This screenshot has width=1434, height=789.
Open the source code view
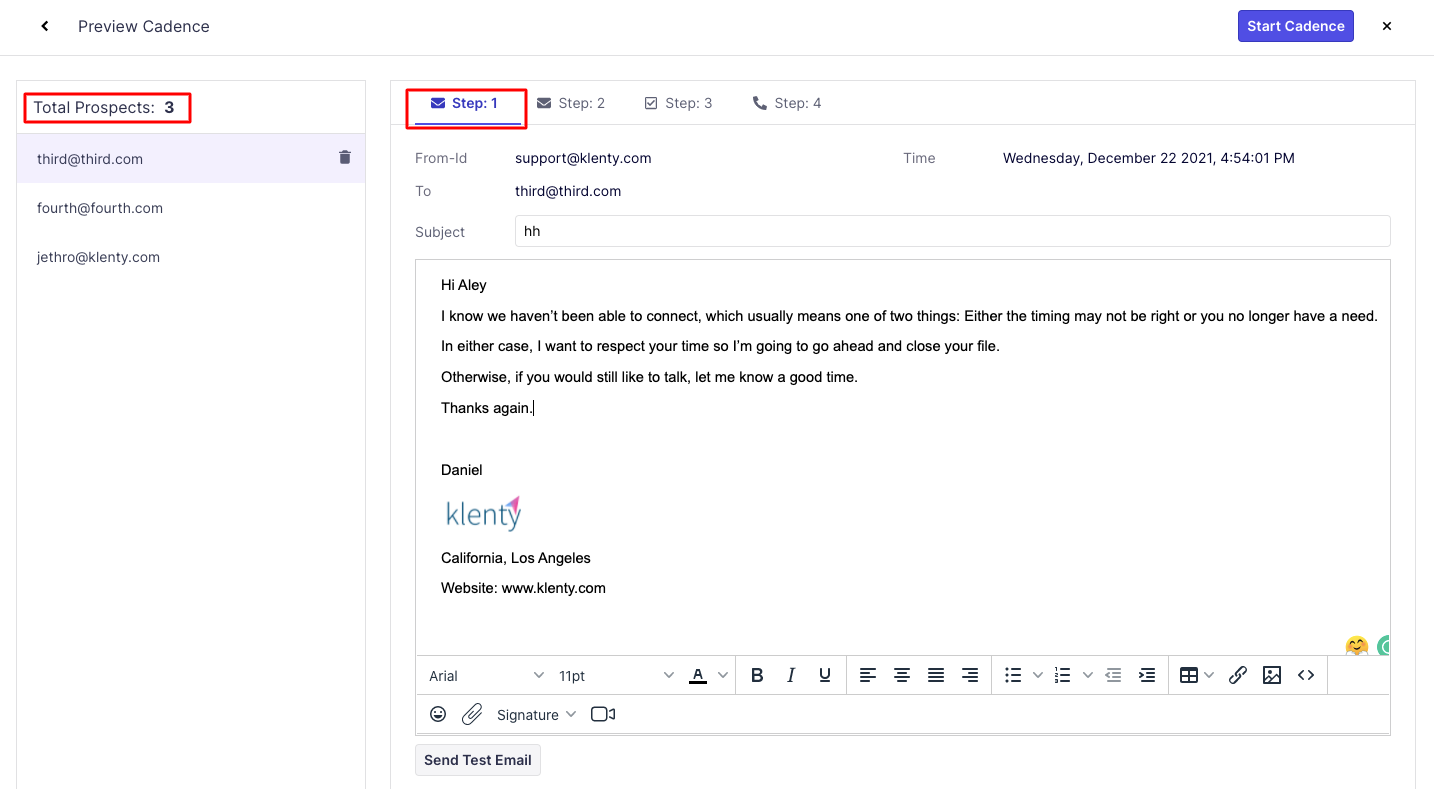(1306, 675)
